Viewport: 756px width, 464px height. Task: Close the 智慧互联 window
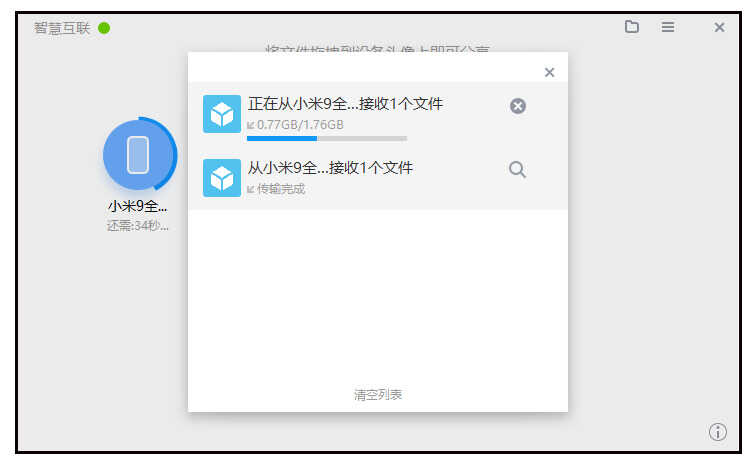tap(719, 27)
